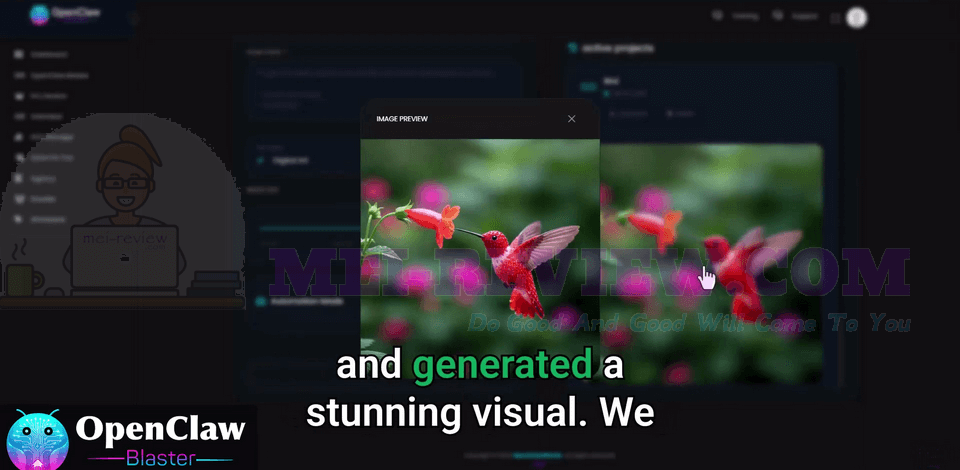This screenshot has width=960, height=470.
Task: Open the user avatar menu
Action: click(x=857, y=18)
